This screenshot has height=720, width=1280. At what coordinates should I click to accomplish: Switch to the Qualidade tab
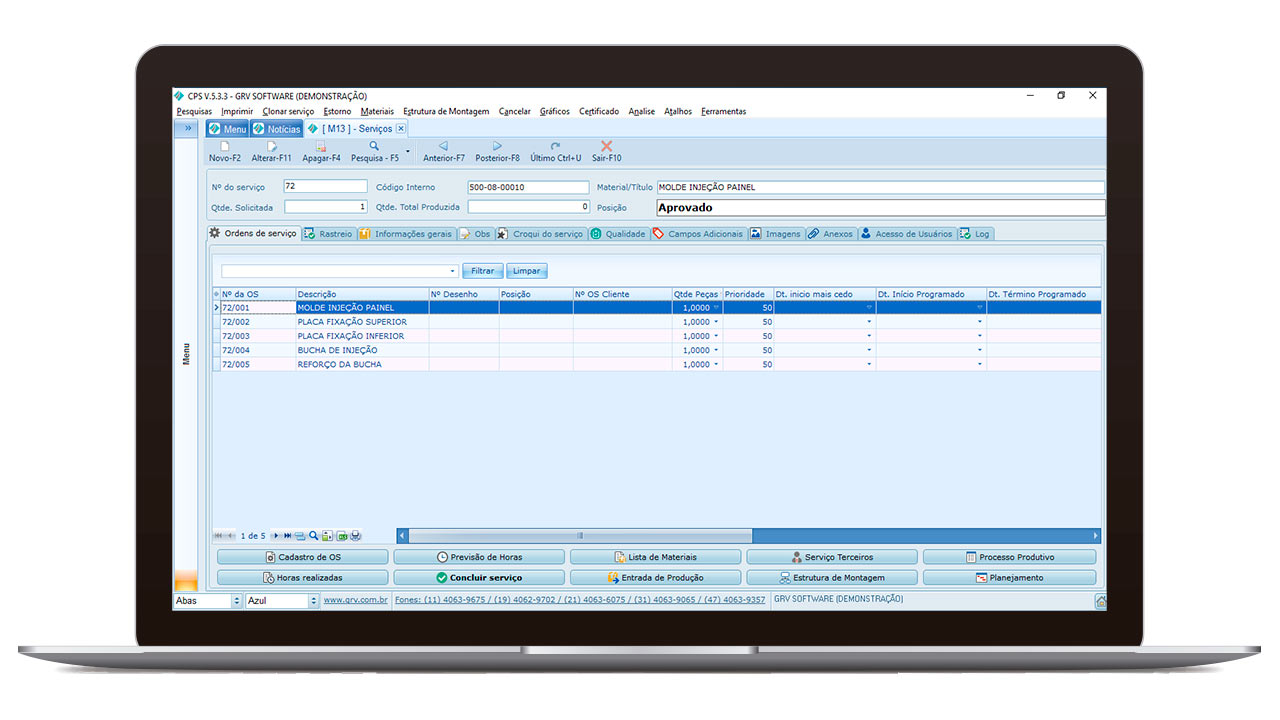(618, 234)
